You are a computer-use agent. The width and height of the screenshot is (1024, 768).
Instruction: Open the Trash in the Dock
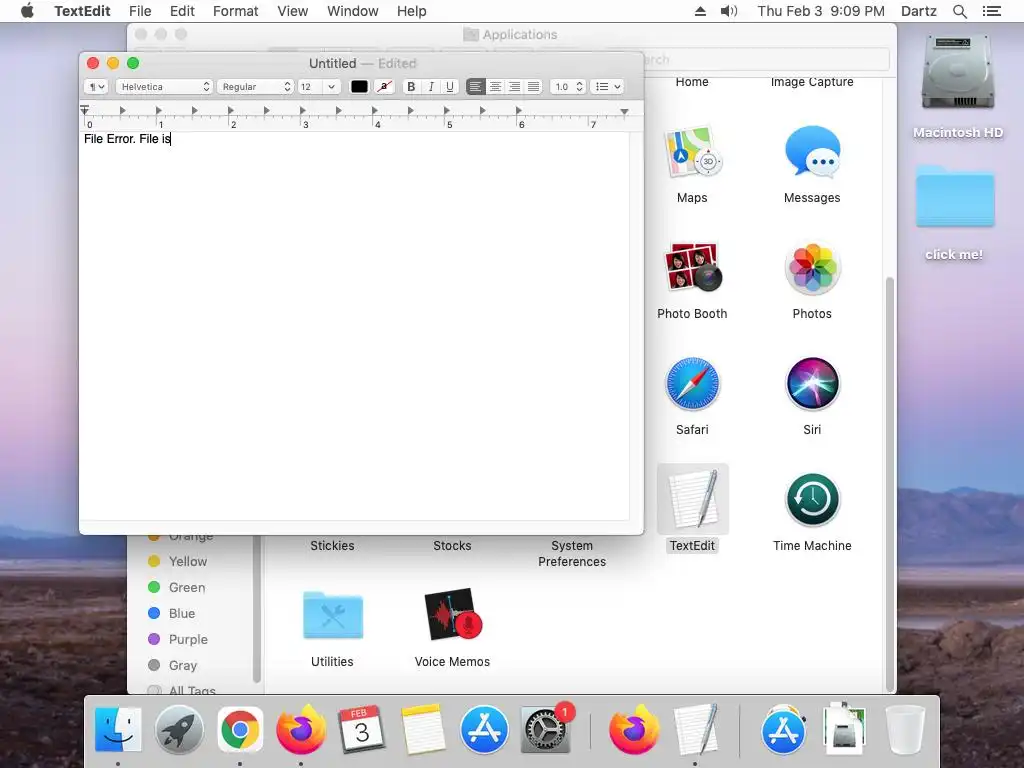905,729
